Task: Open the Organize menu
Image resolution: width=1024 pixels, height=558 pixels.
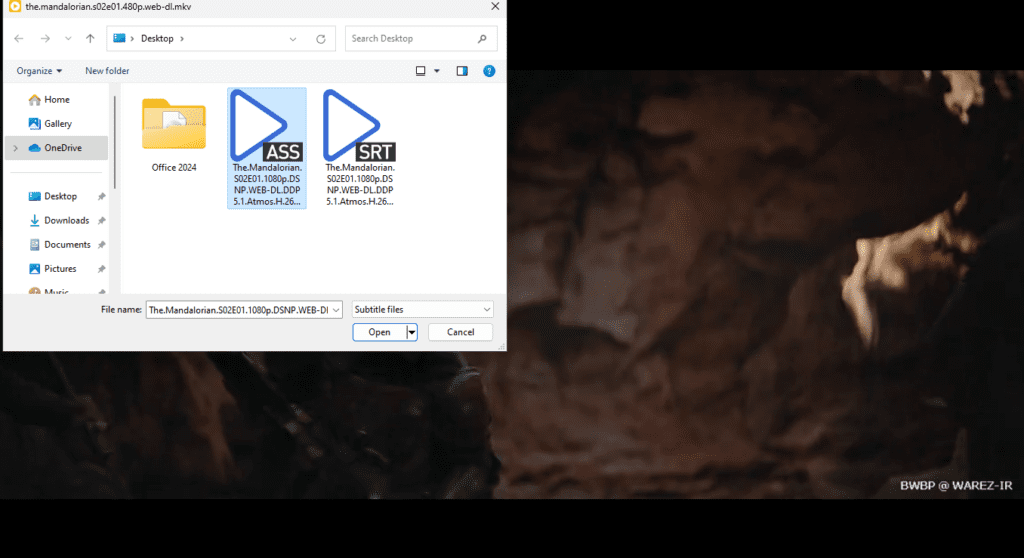Action: point(40,71)
